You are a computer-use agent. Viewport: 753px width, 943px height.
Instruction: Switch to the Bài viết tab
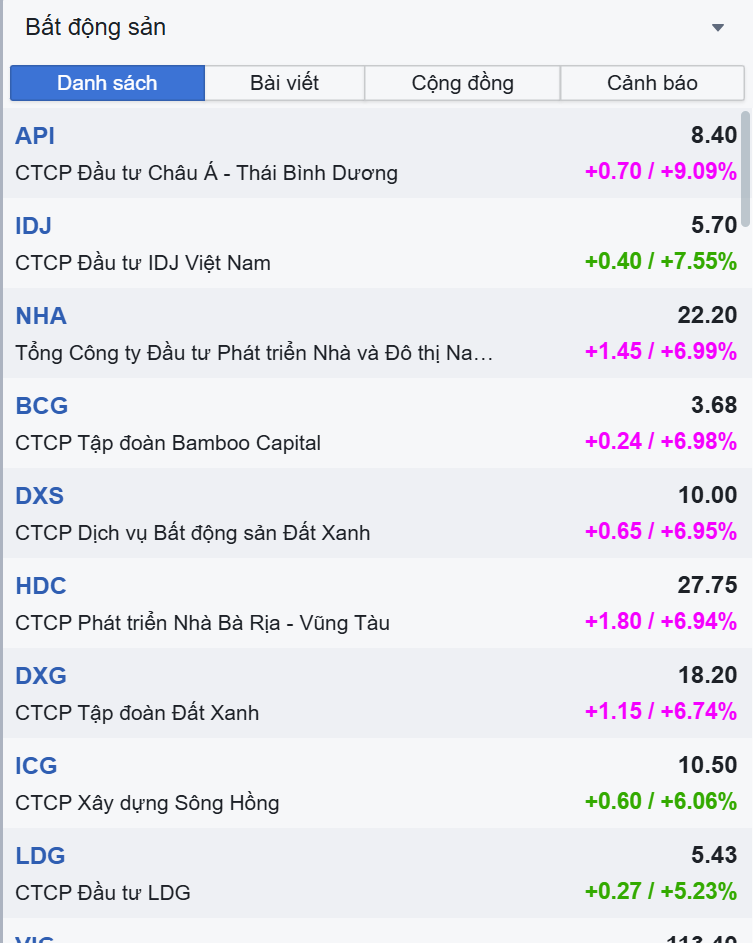pos(284,83)
